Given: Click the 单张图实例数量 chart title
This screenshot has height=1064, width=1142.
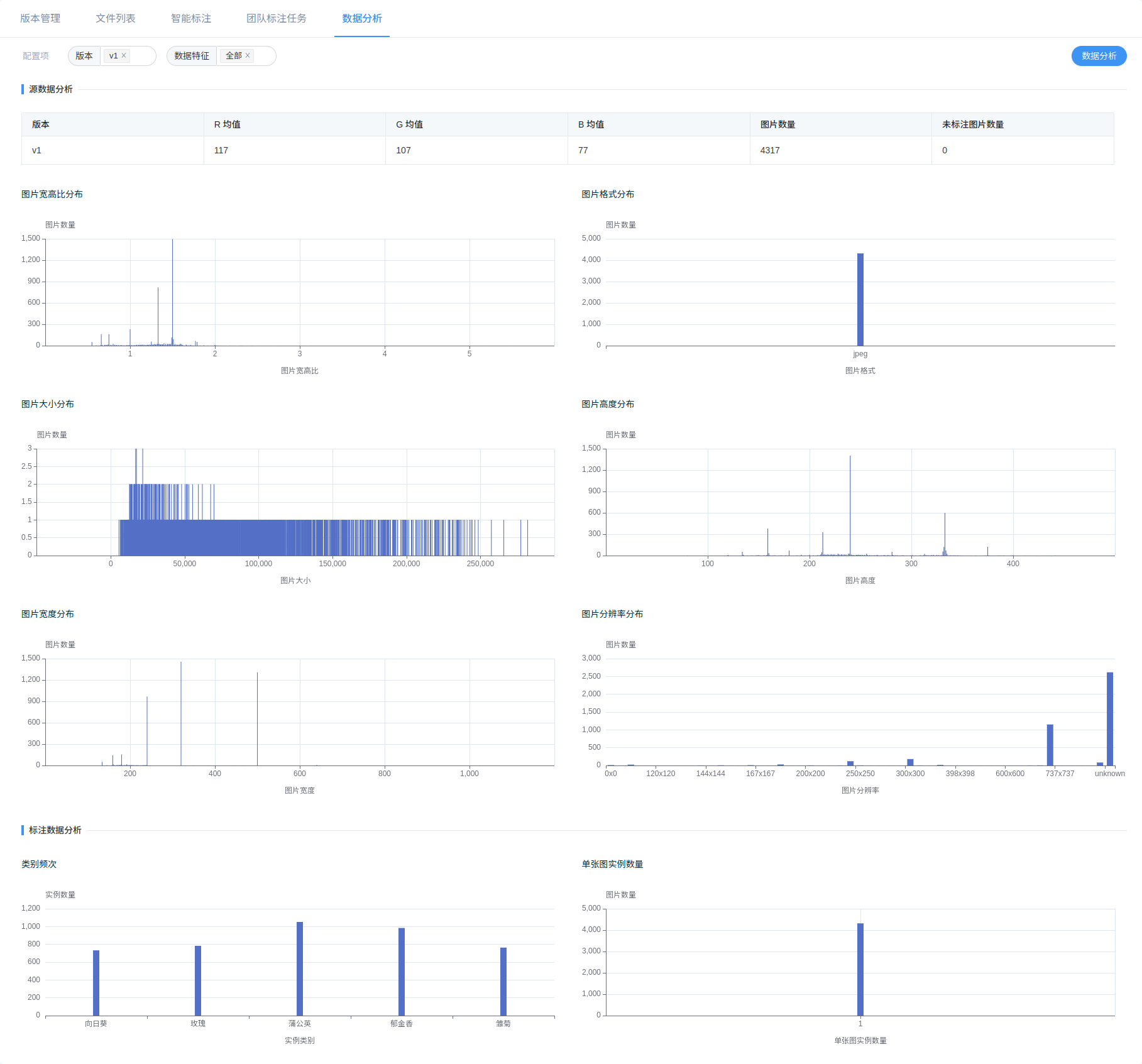Looking at the screenshot, I should click(612, 864).
